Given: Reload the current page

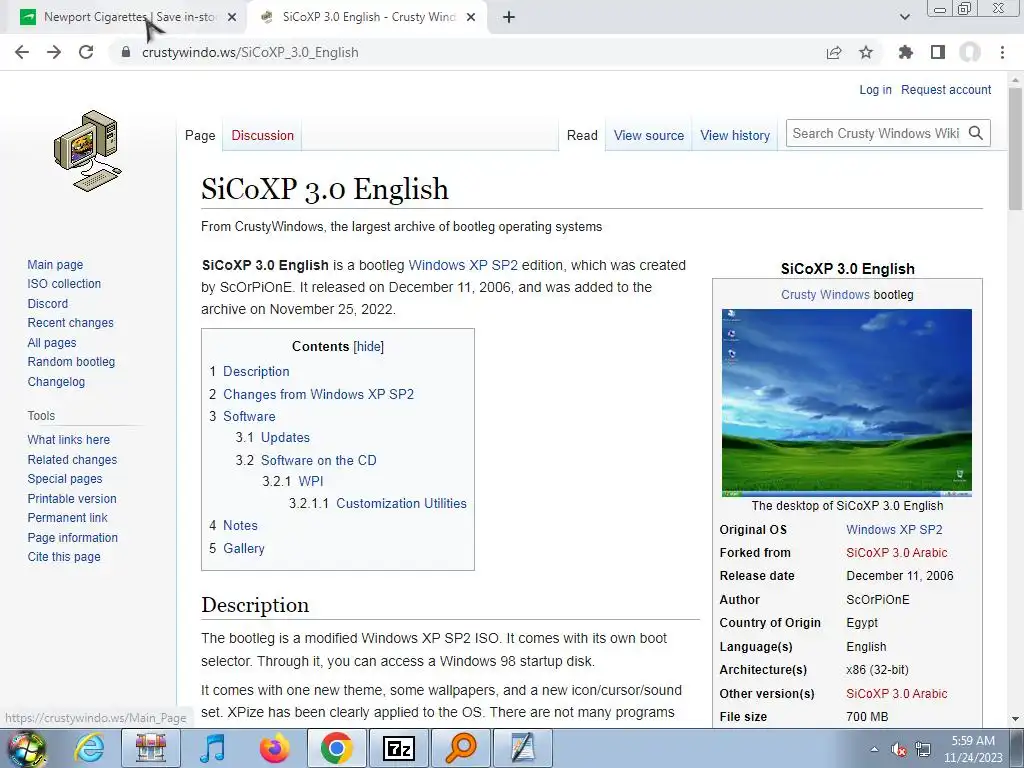Looking at the screenshot, I should [86, 52].
